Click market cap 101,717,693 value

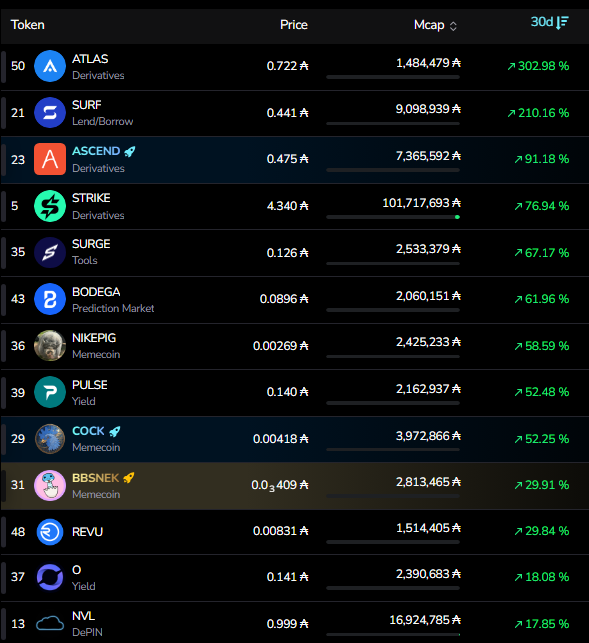421,203
